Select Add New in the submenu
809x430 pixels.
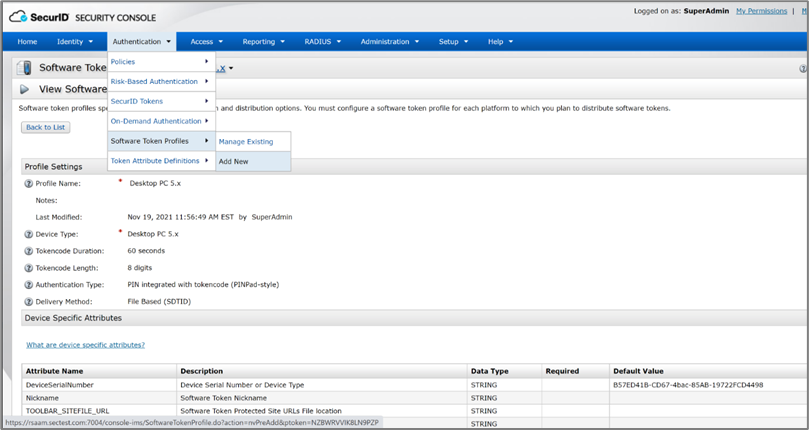click(234, 161)
